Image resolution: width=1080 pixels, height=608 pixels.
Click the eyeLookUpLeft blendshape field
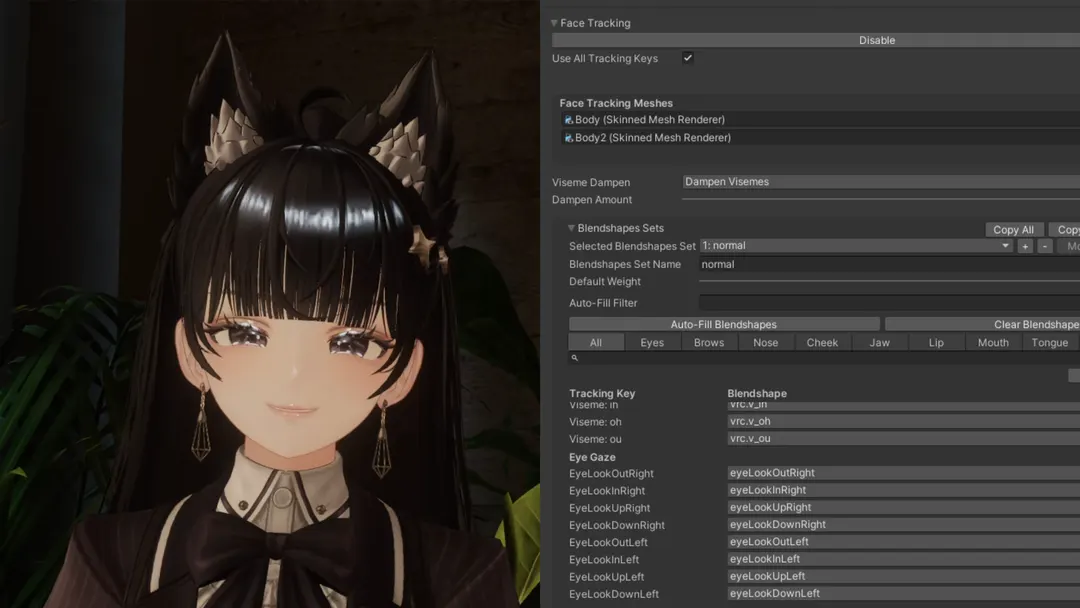coord(904,576)
